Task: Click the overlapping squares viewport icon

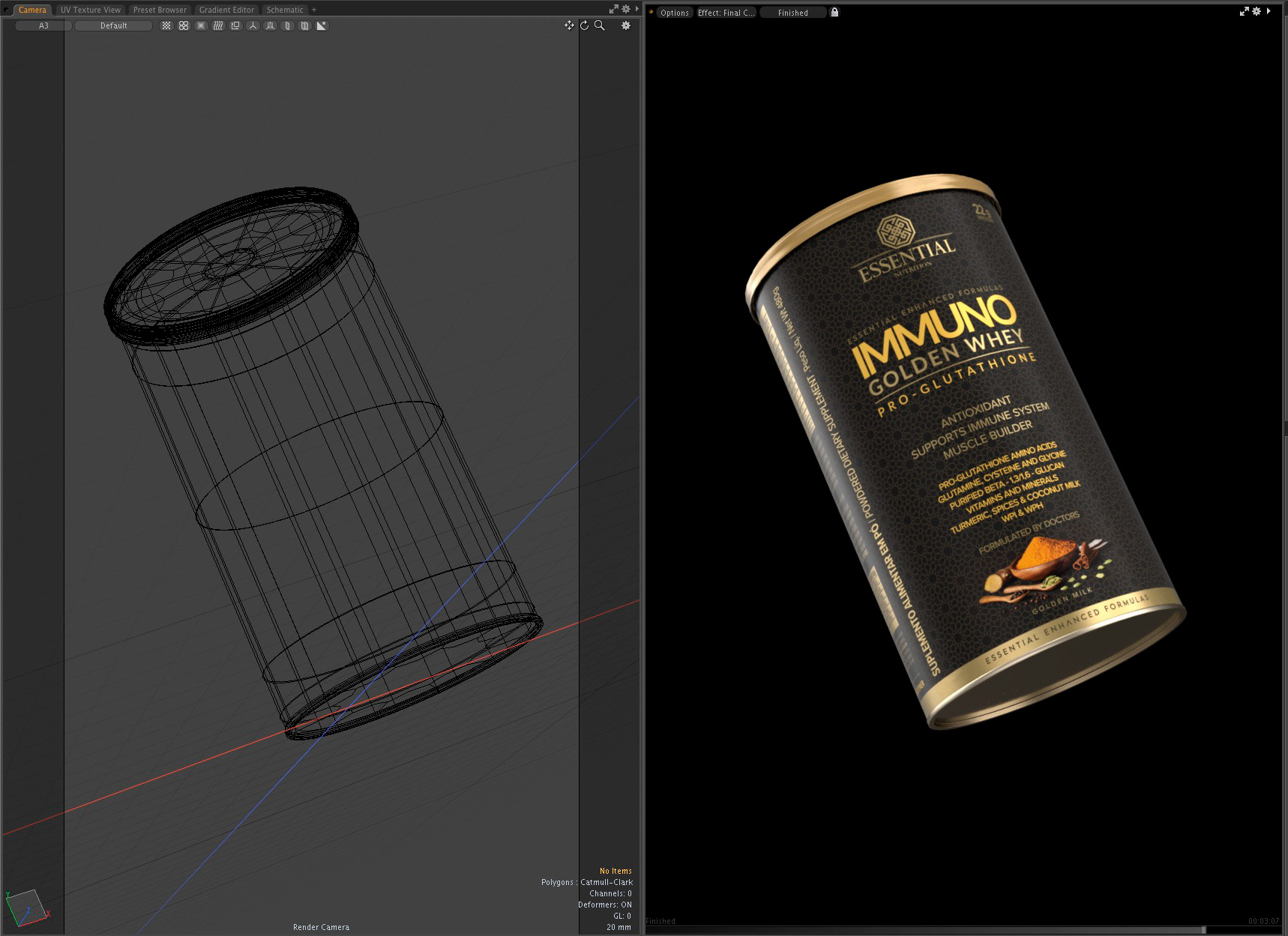Action: (235, 25)
